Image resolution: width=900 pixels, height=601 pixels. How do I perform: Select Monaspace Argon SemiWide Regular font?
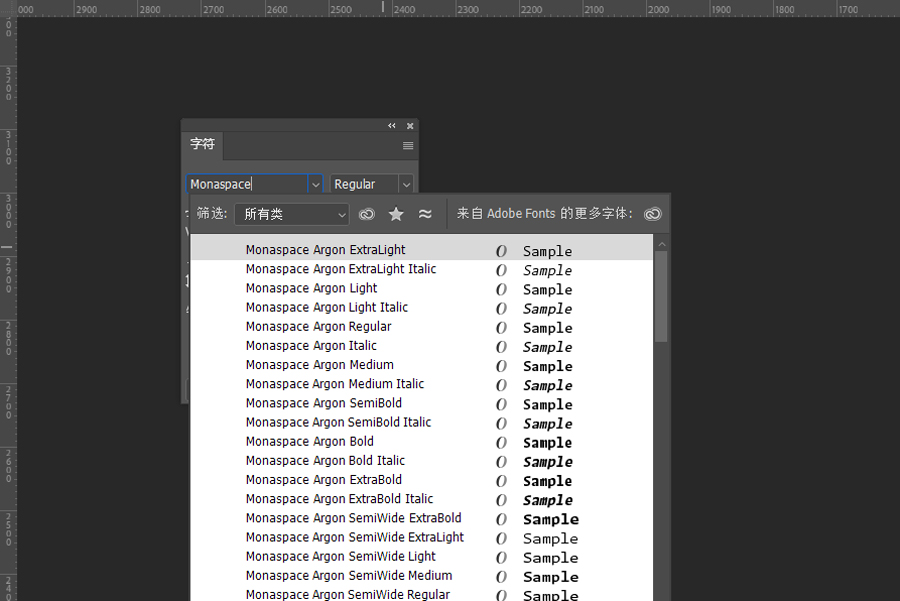pos(422,594)
